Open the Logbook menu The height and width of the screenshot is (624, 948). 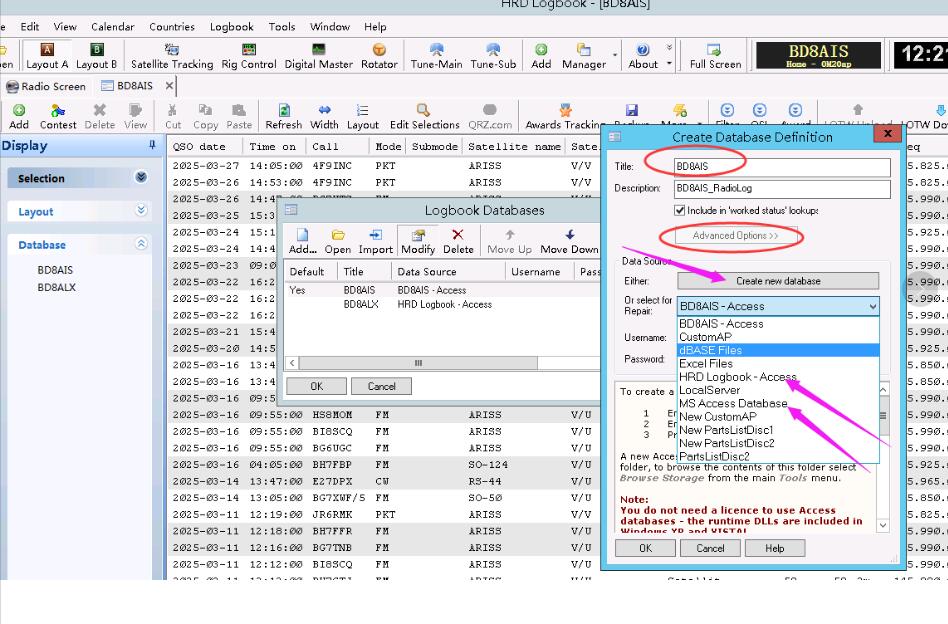[x=232, y=27]
